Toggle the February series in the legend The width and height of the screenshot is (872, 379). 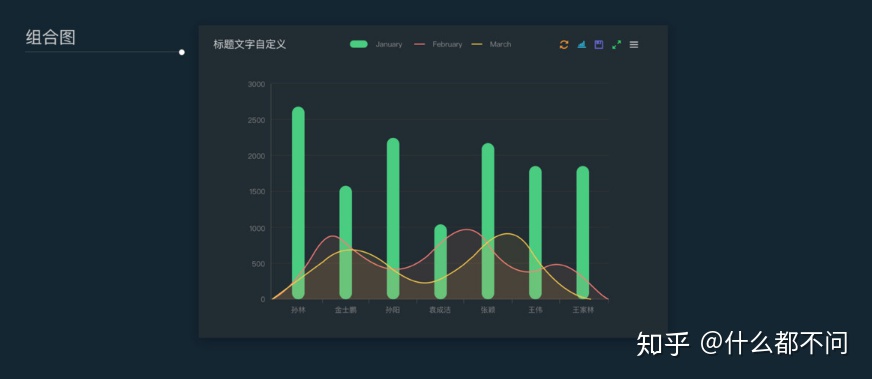(x=438, y=44)
